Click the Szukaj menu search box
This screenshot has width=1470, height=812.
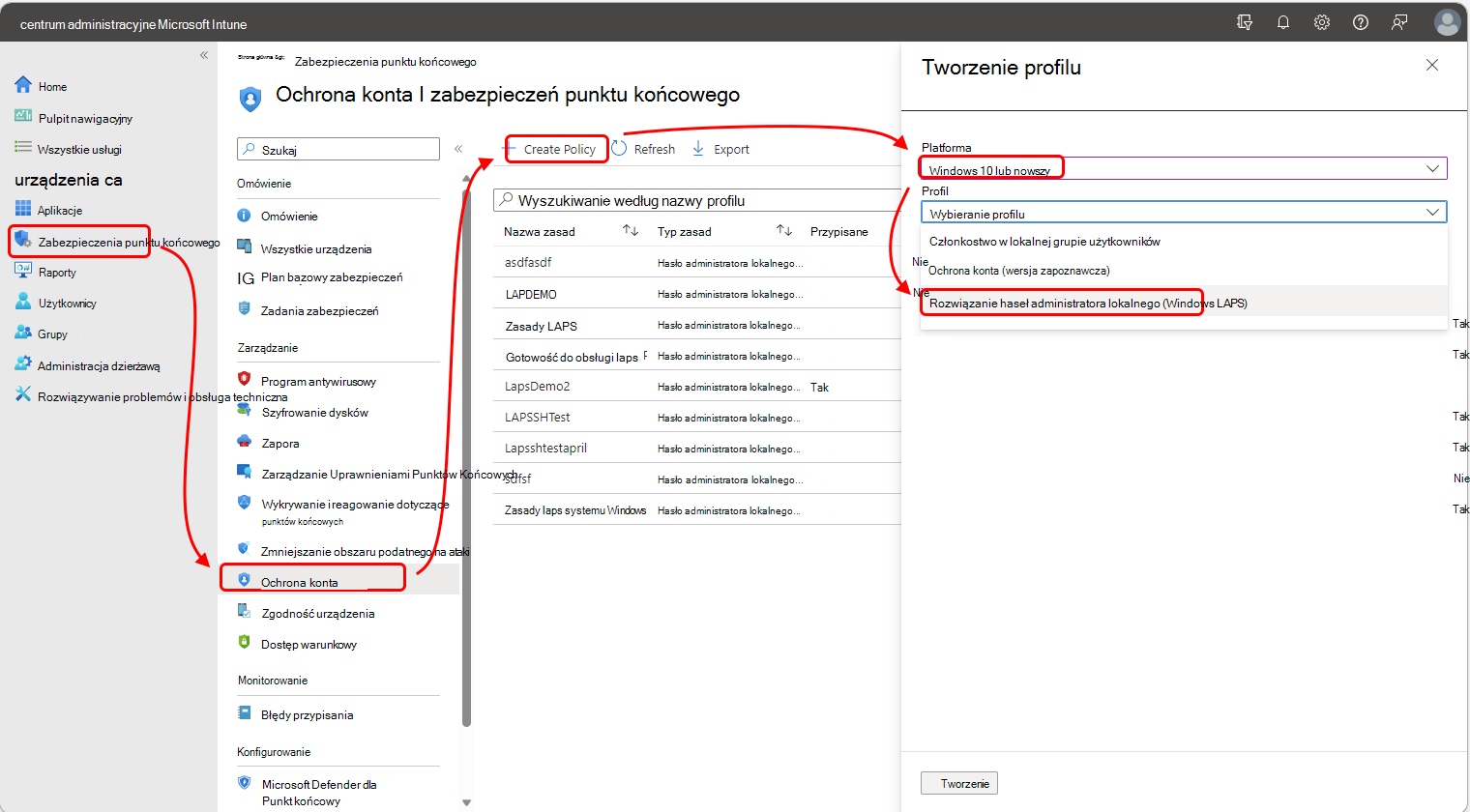tap(338, 149)
